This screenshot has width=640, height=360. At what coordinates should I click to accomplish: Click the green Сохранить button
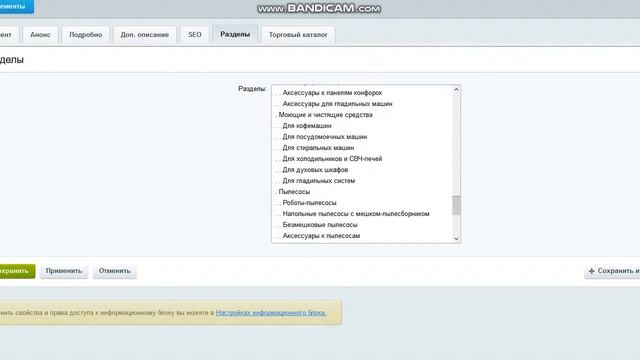17,271
